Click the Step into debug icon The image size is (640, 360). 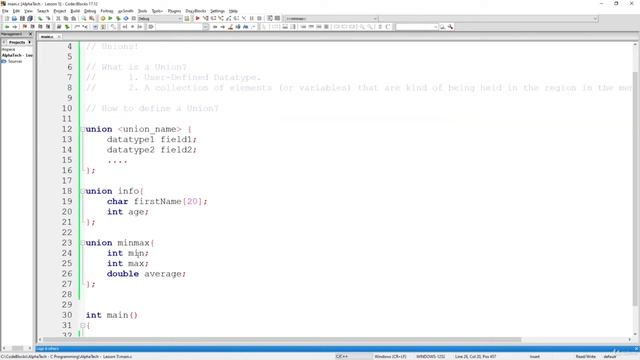pos(221,18)
